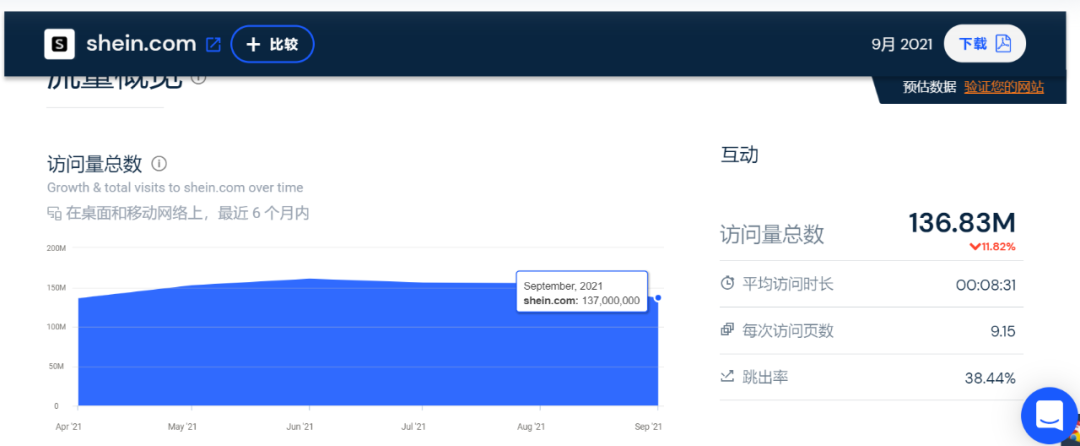The width and height of the screenshot is (1080, 446).
Task: Click the 比较 compare button
Action: point(272,44)
